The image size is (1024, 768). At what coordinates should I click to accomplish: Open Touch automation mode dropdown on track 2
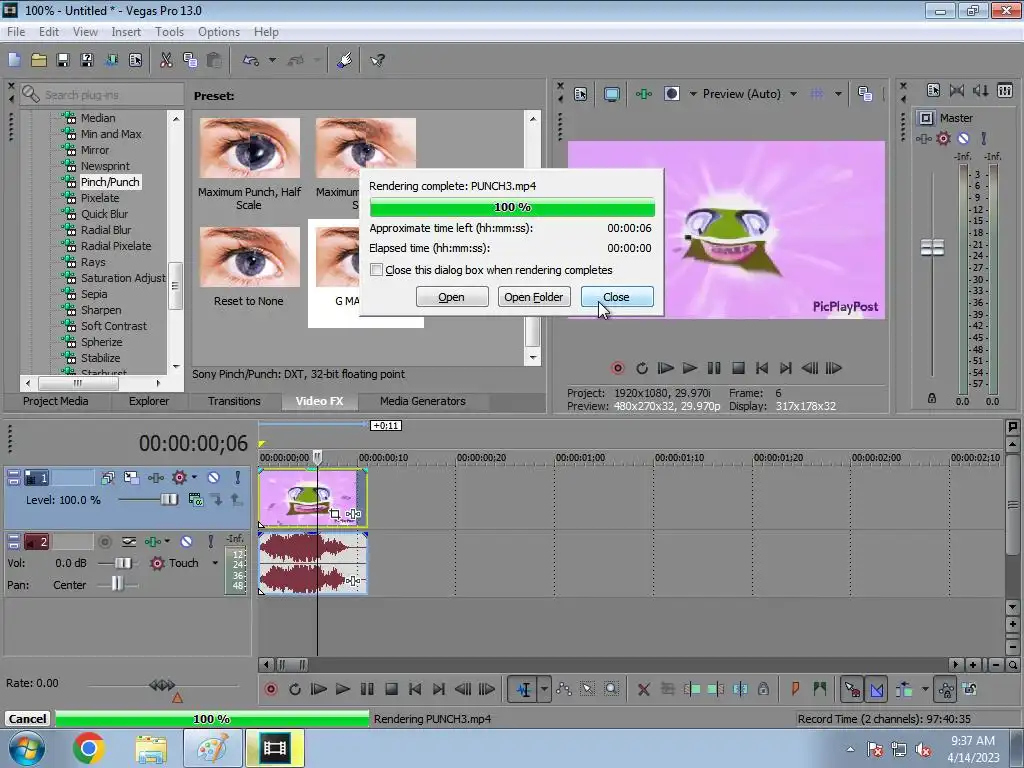point(215,563)
